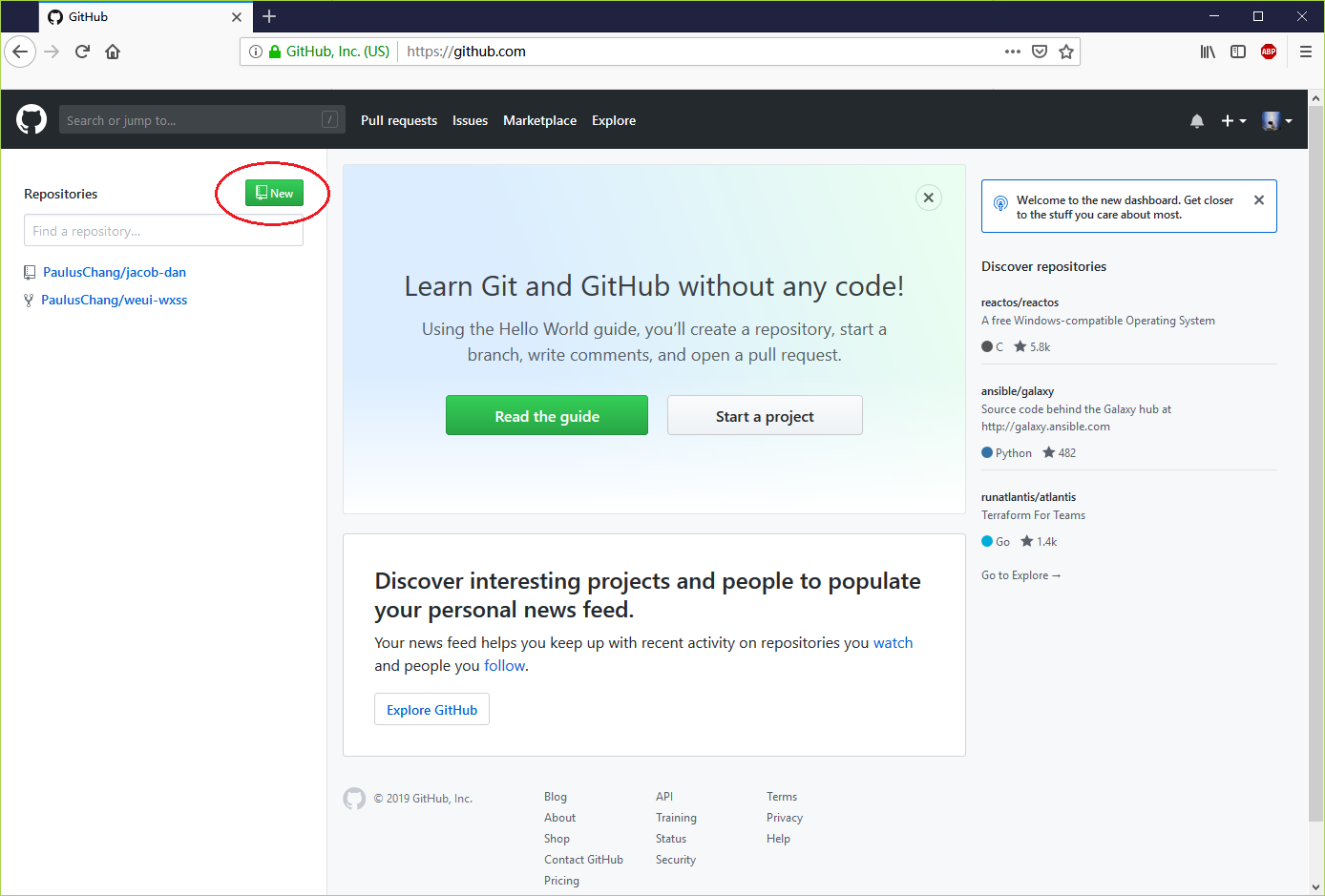Open Security footer link
This screenshot has width=1325, height=896.
click(676, 860)
